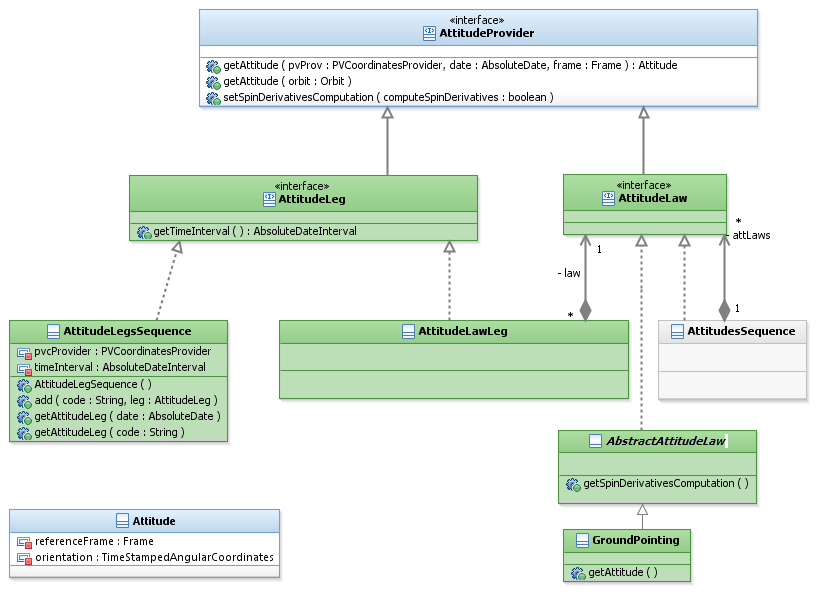Viewport: 820px width, 597px height.
Task: Select the setSpinDerivativesComputation method icon
Action: click(x=213, y=98)
